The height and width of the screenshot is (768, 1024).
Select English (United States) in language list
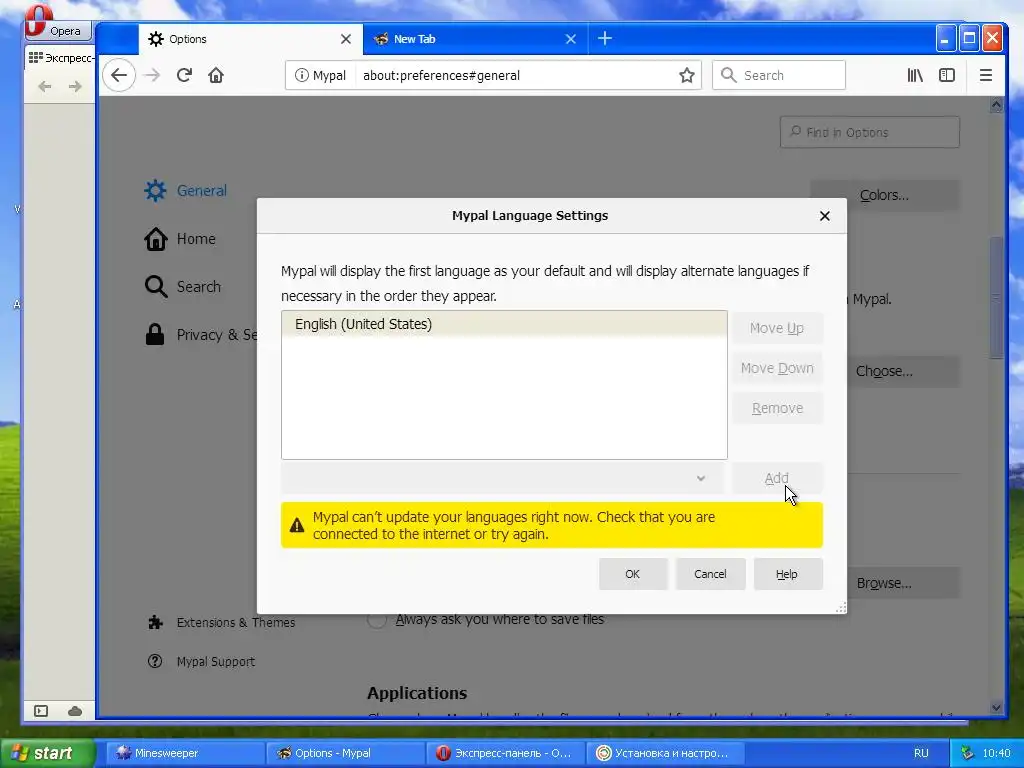[x=504, y=324]
